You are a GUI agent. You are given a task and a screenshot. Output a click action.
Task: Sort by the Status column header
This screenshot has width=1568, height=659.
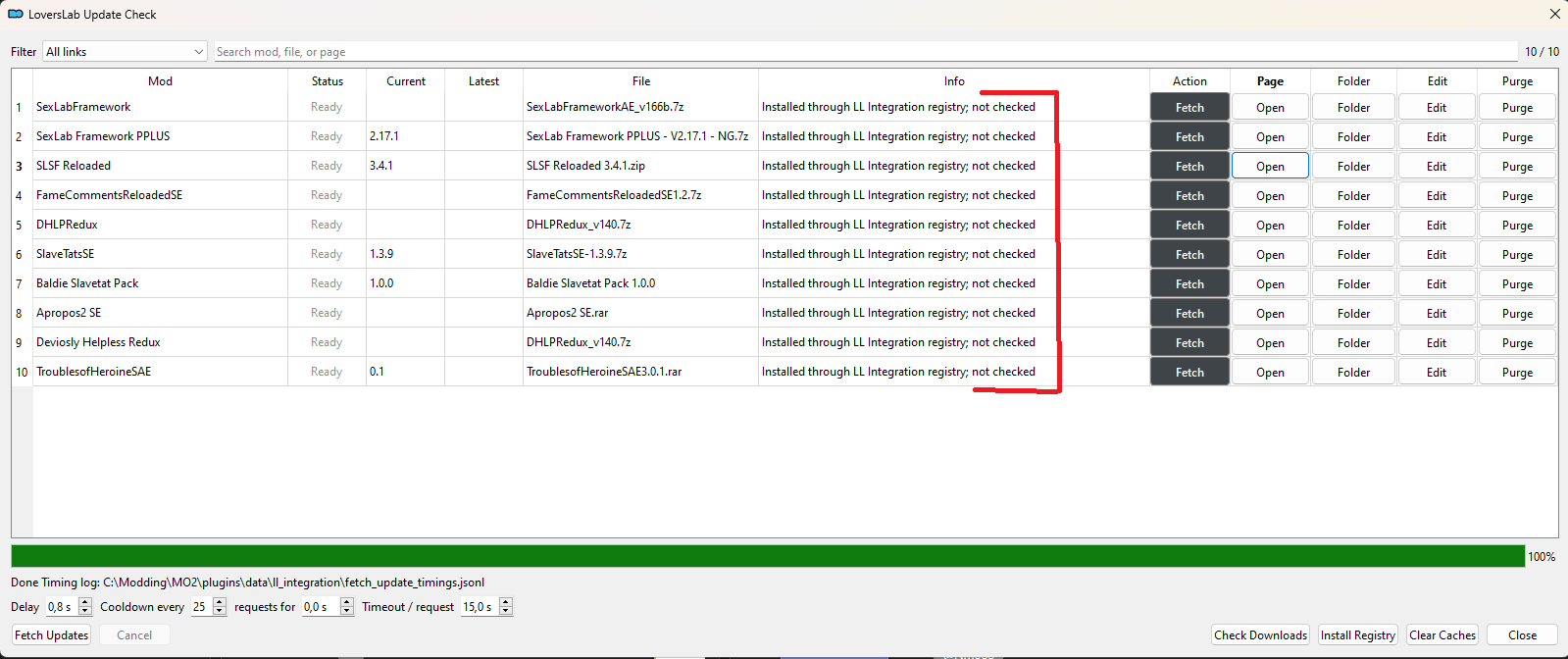(327, 81)
